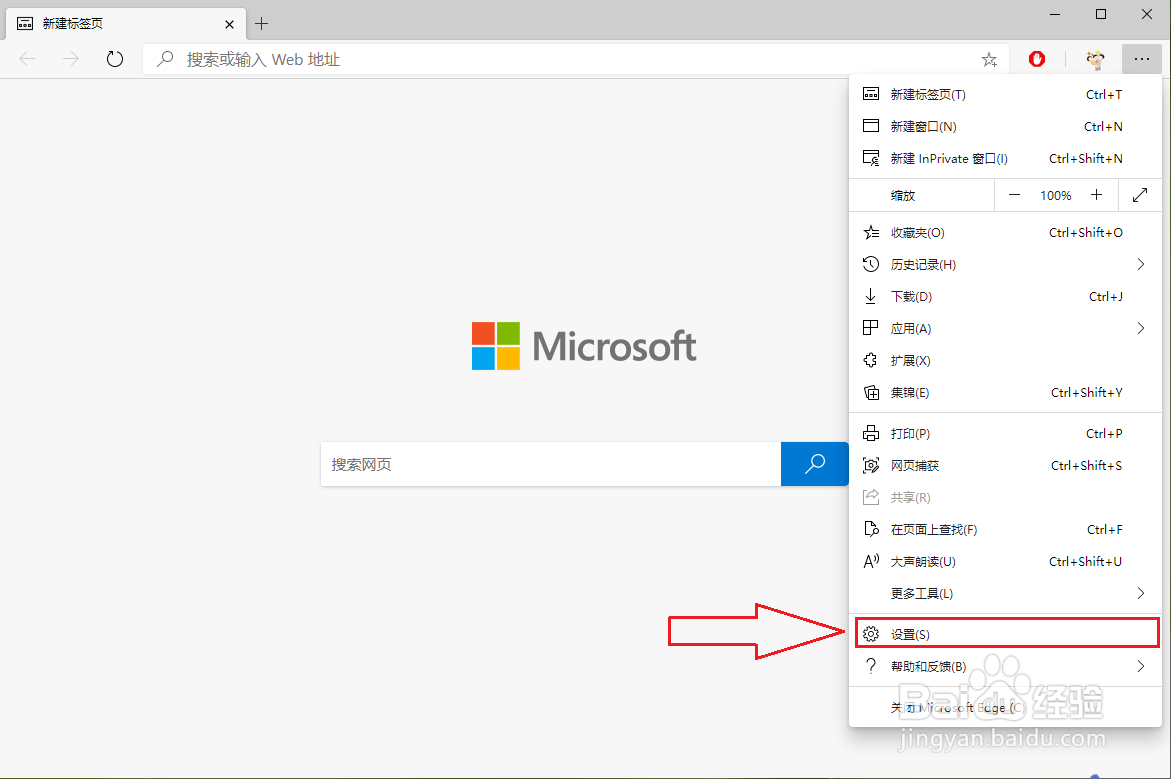Choose 新建标签页(T) from menu
Image resolution: width=1171 pixels, height=779 pixels.
(x=1005, y=94)
